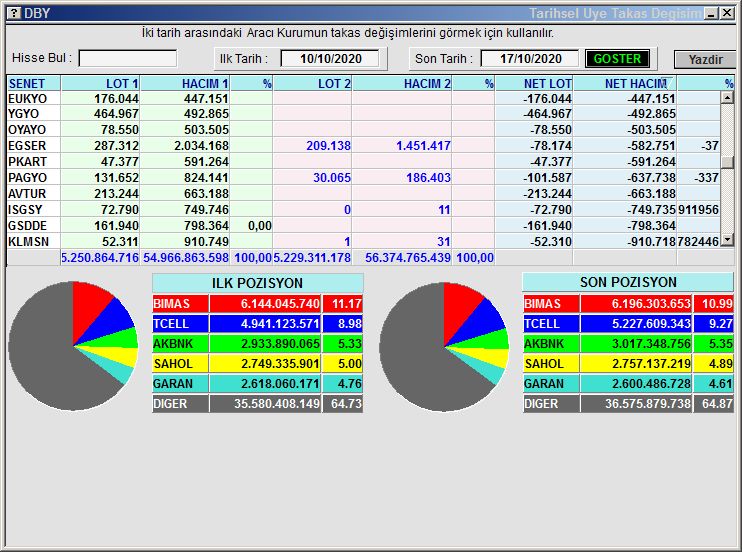
Task: Sort by SENET column header
Action: 33,83
